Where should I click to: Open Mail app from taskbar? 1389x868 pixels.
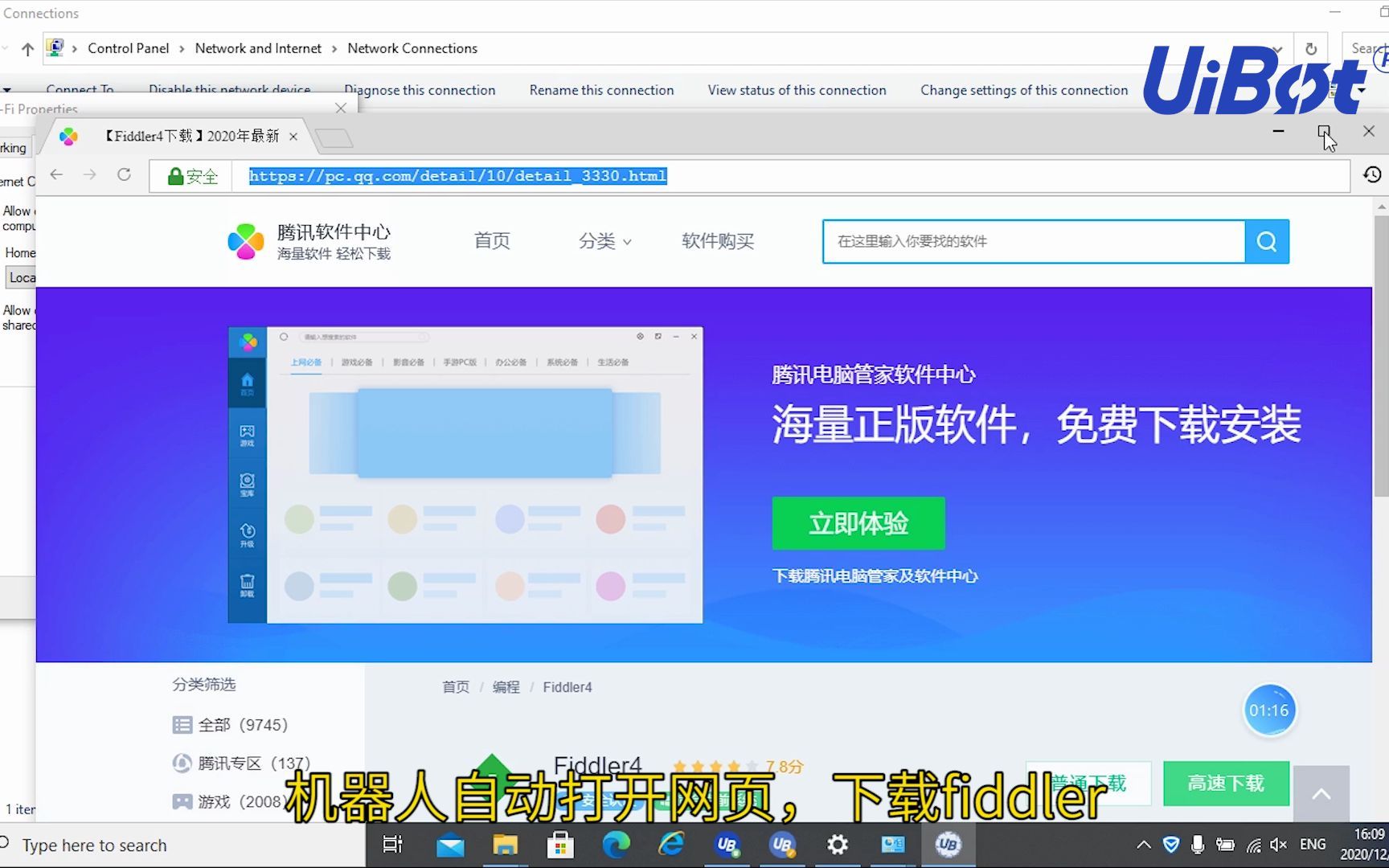coord(450,845)
